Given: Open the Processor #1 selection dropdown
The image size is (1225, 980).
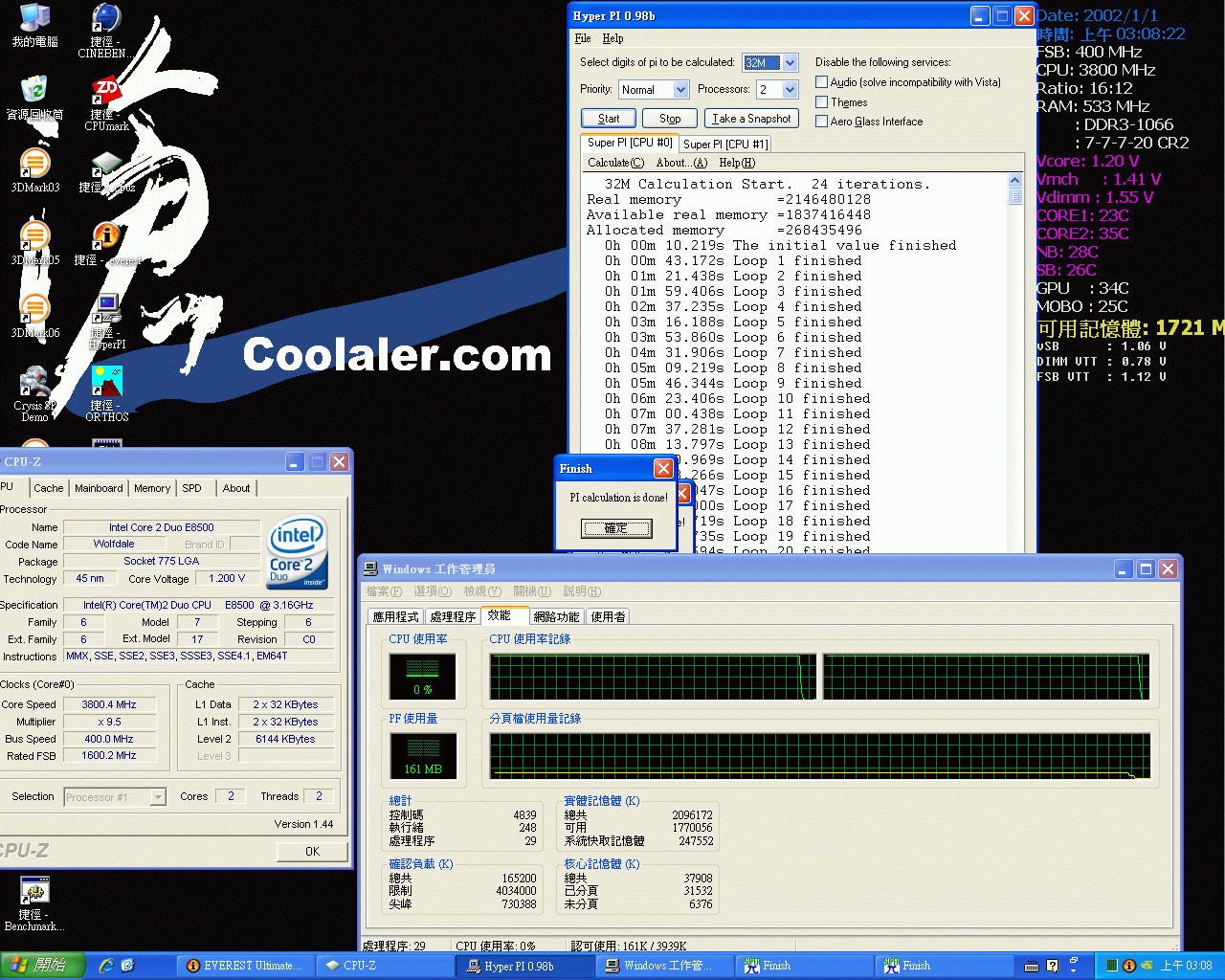Looking at the screenshot, I should click(x=116, y=796).
